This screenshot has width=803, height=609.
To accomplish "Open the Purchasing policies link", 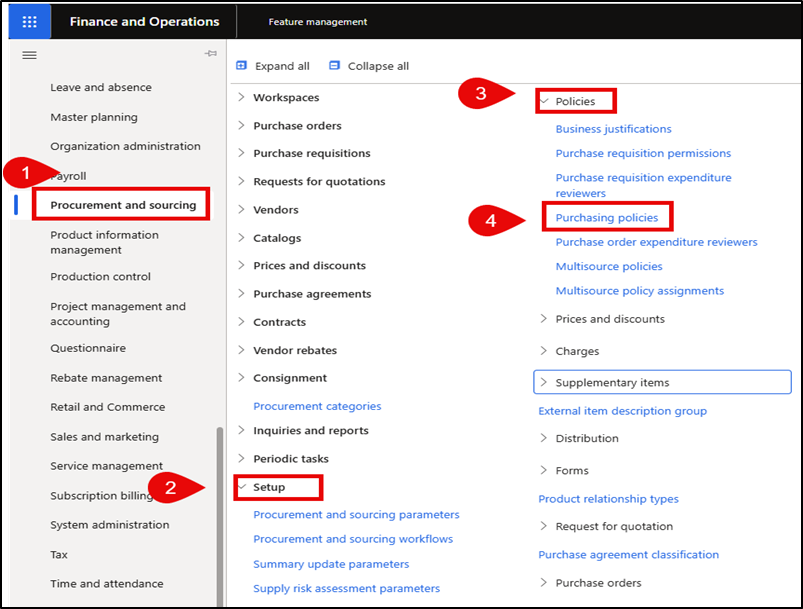I will [607, 217].
